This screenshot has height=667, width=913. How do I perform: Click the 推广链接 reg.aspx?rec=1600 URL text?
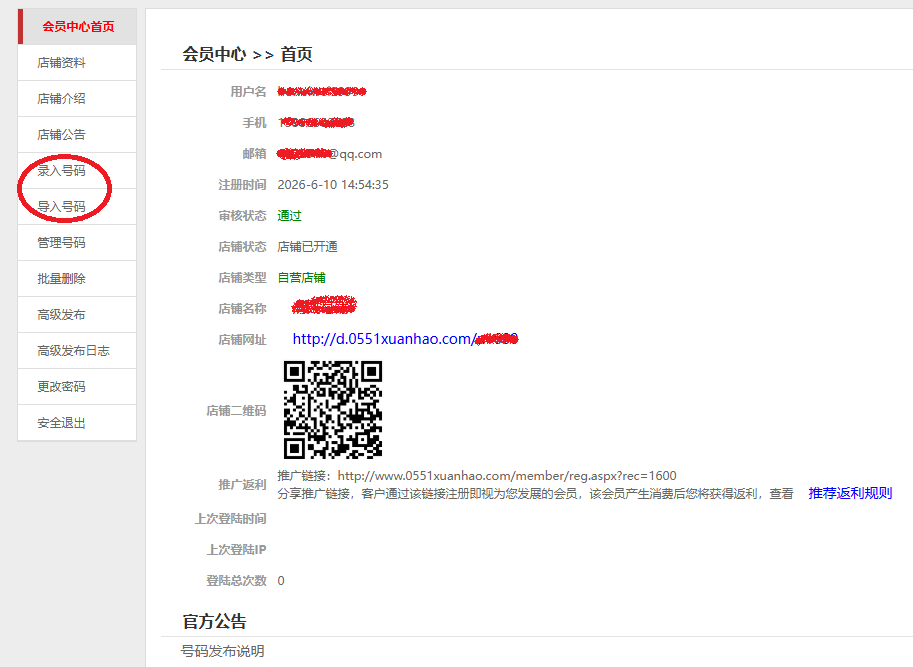point(507,476)
